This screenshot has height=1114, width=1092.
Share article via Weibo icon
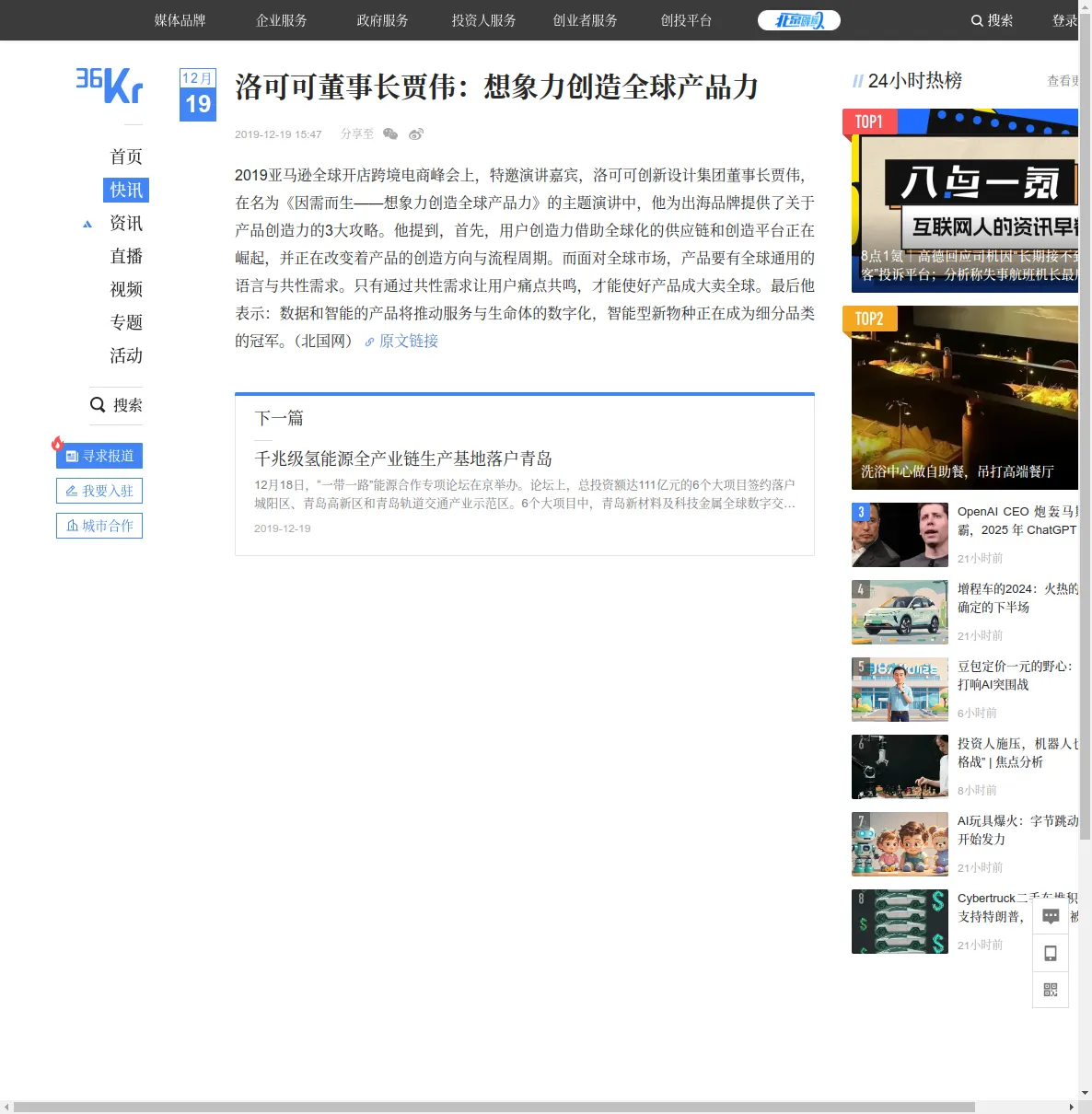coord(416,134)
